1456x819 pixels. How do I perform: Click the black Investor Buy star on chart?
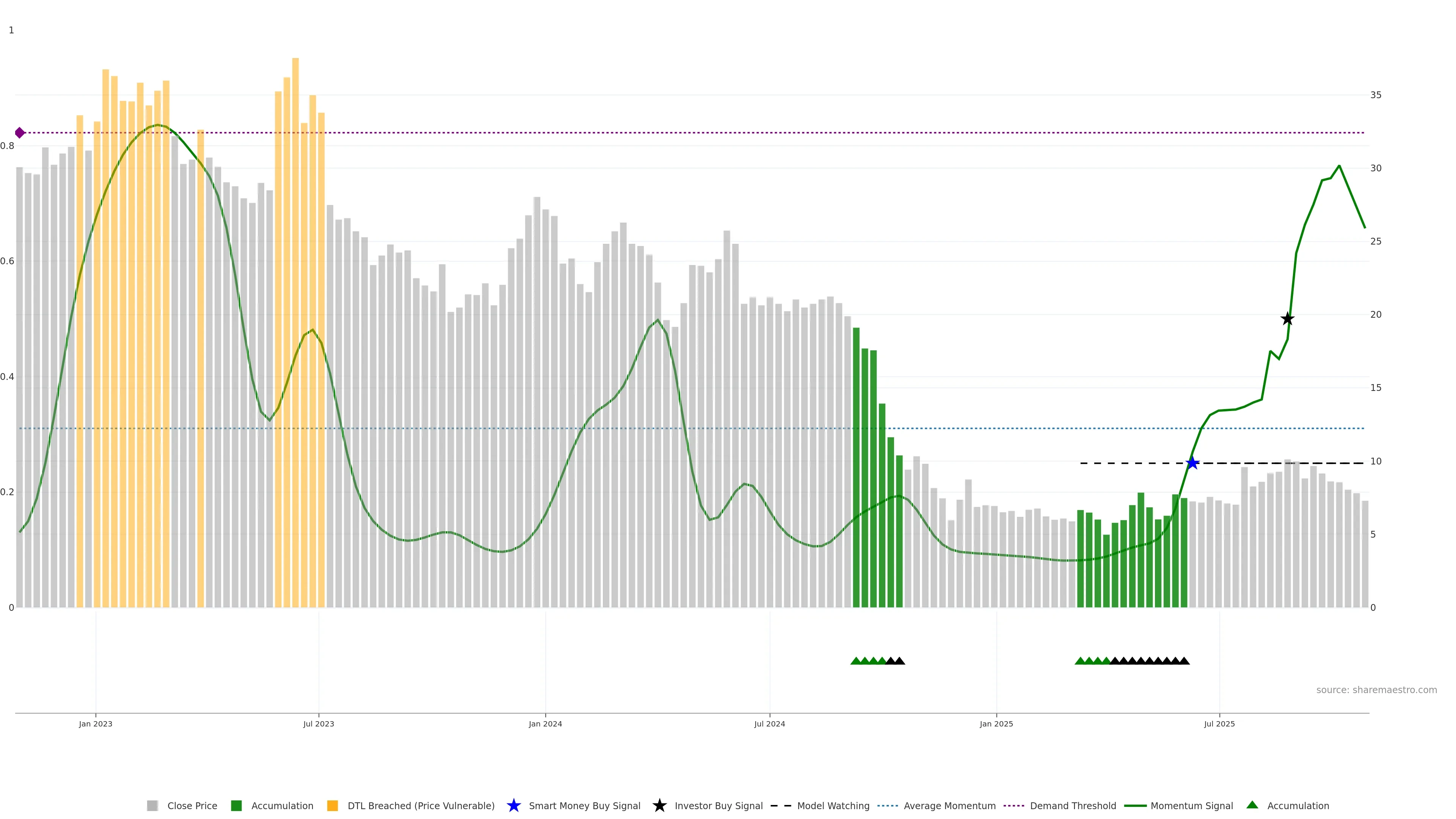pyautogui.click(x=1287, y=319)
